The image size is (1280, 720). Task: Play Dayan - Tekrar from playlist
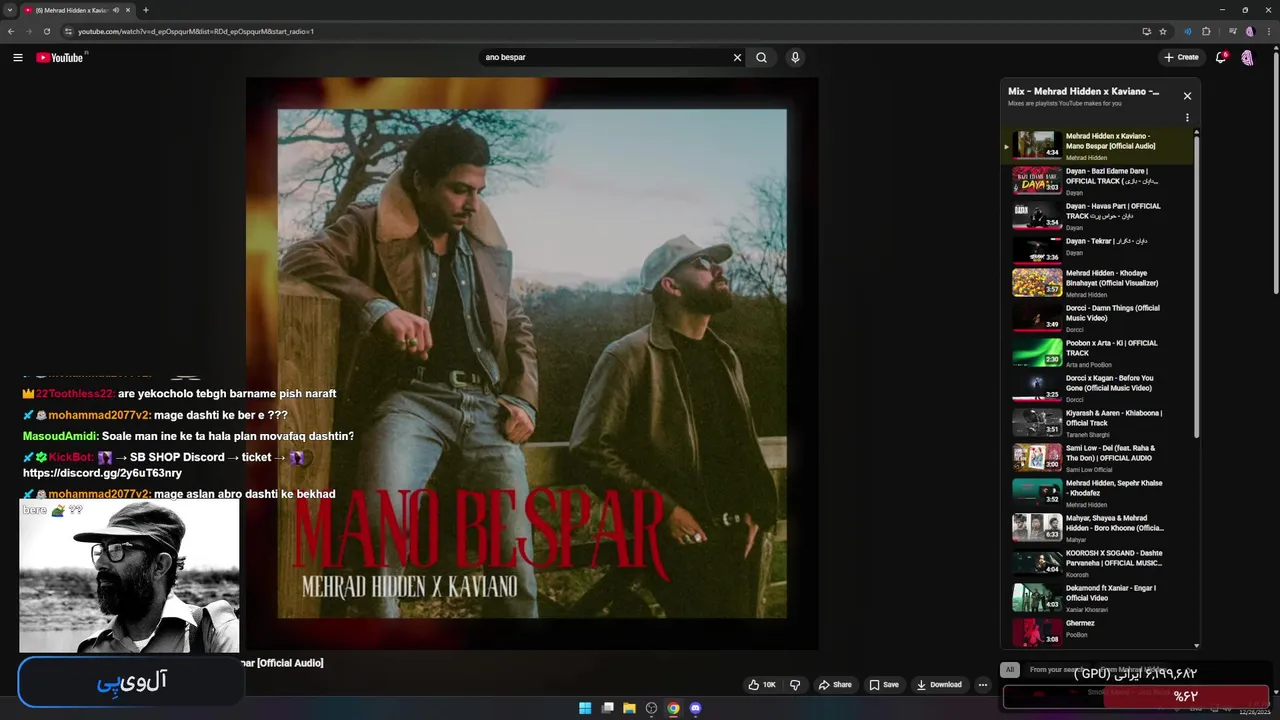pyautogui.click(x=1099, y=248)
